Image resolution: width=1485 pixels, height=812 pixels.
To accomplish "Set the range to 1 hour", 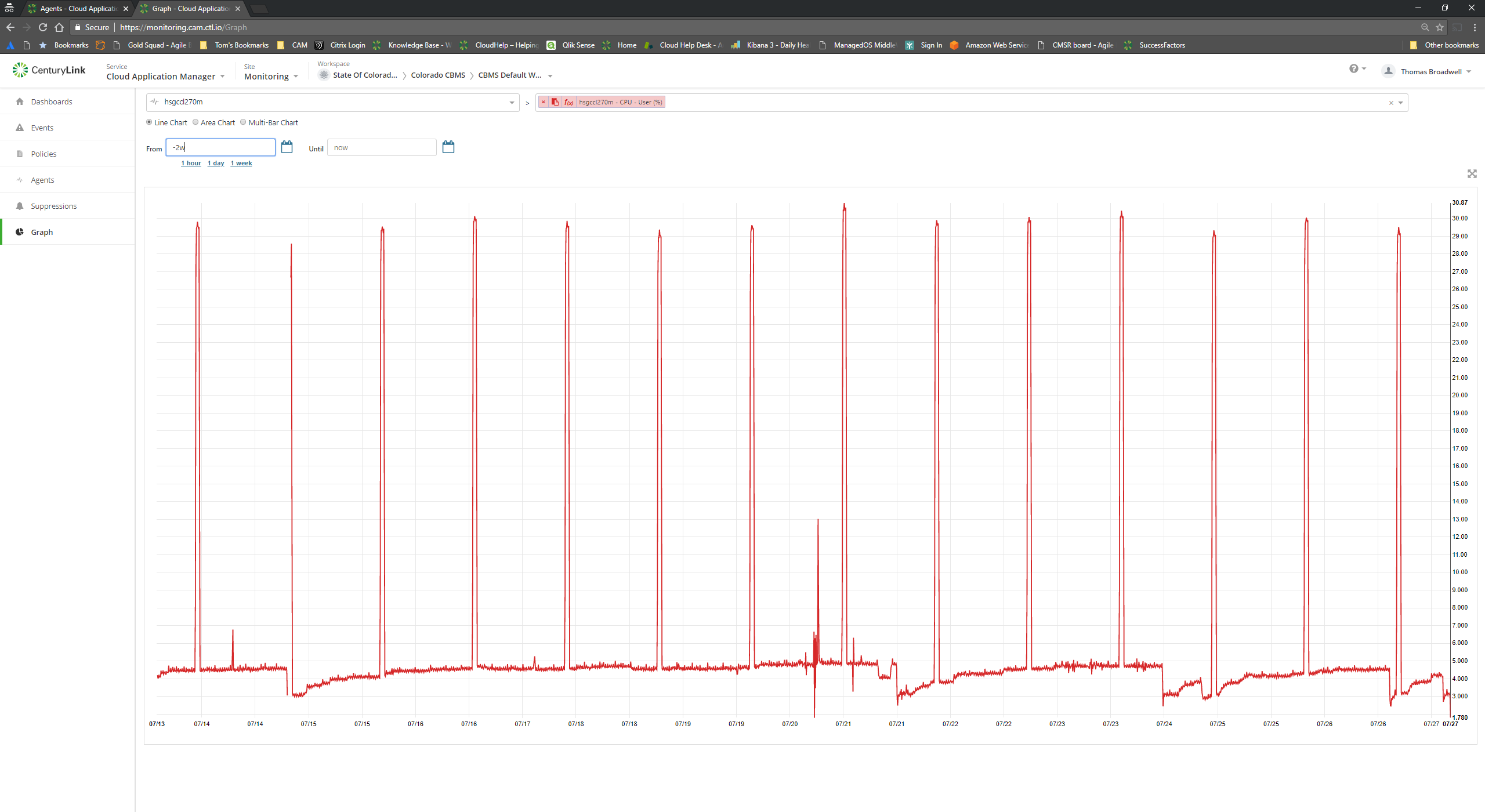I will pos(191,164).
